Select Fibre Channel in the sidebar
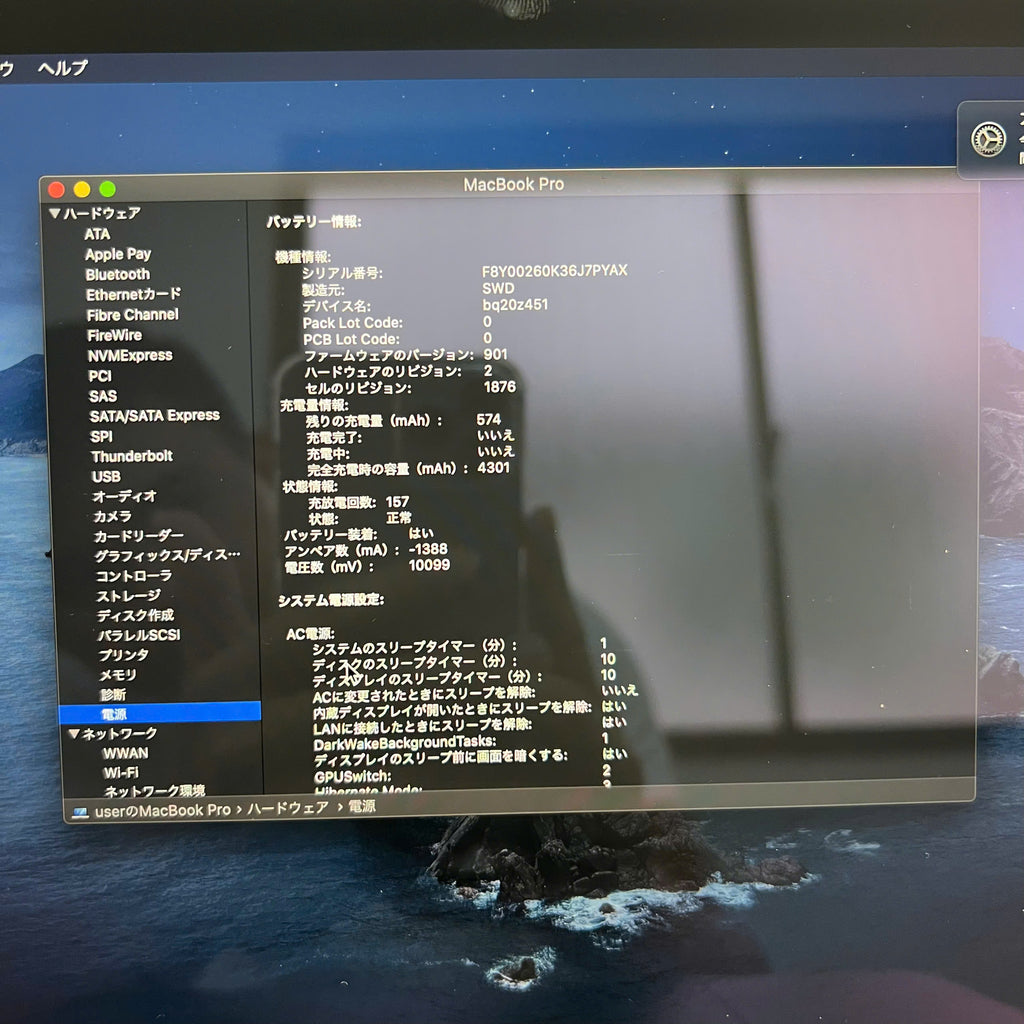Screen dimensions: 1024x1024 [x=133, y=315]
